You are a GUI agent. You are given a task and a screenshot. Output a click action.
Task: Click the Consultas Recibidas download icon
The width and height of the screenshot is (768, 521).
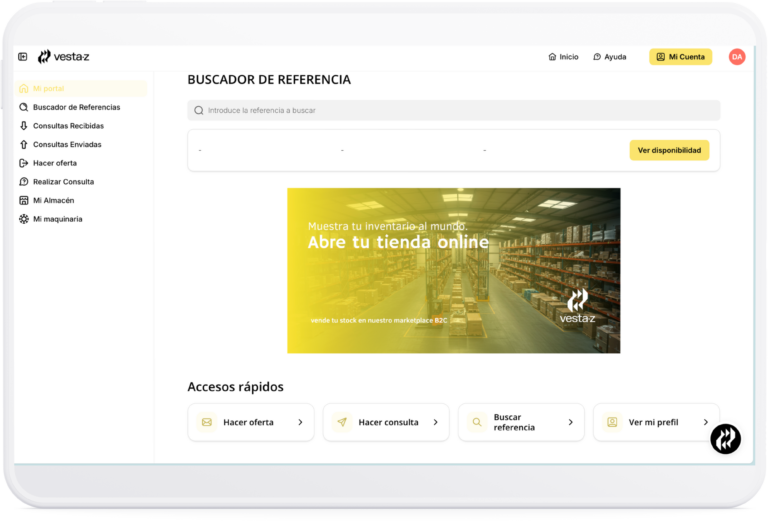coord(24,126)
